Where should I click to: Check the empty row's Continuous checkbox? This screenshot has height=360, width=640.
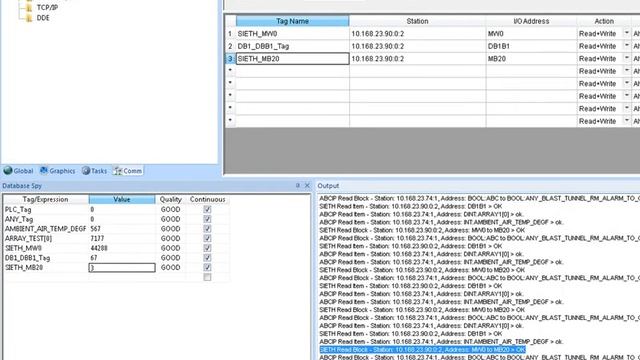[207, 277]
